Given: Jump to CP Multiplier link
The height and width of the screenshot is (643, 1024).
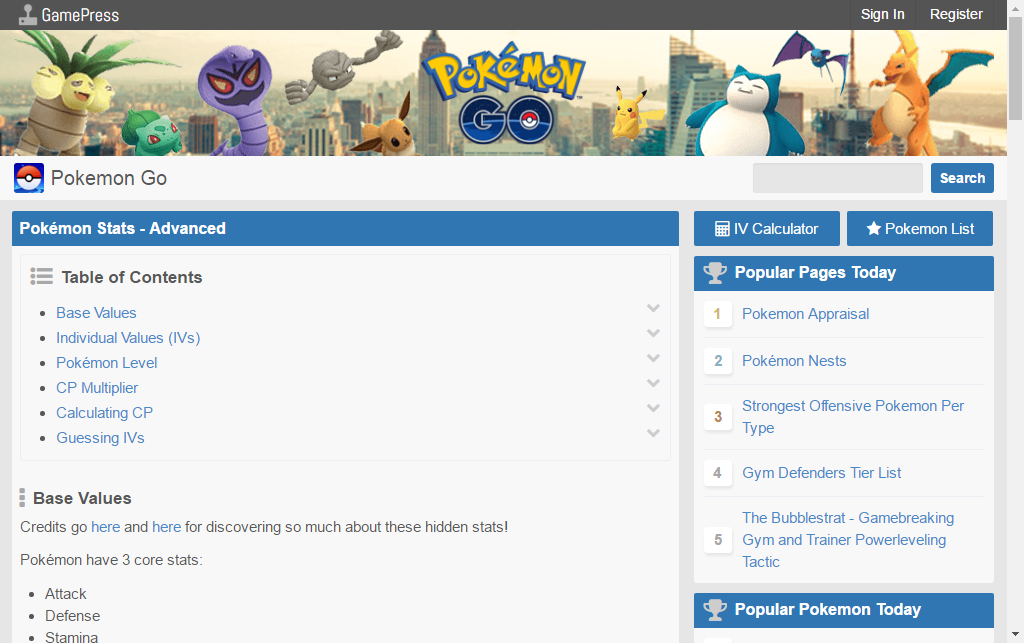Looking at the screenshot, I should (x=97, y=388).
